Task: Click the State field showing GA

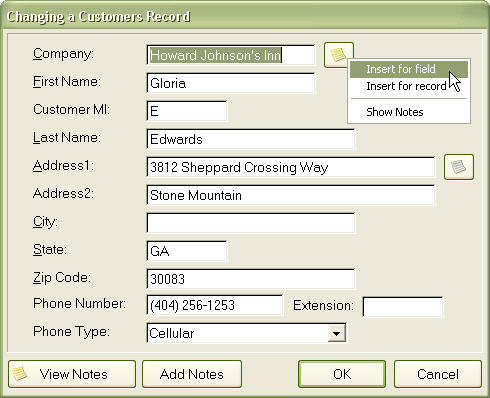Action: coord(187,251)
